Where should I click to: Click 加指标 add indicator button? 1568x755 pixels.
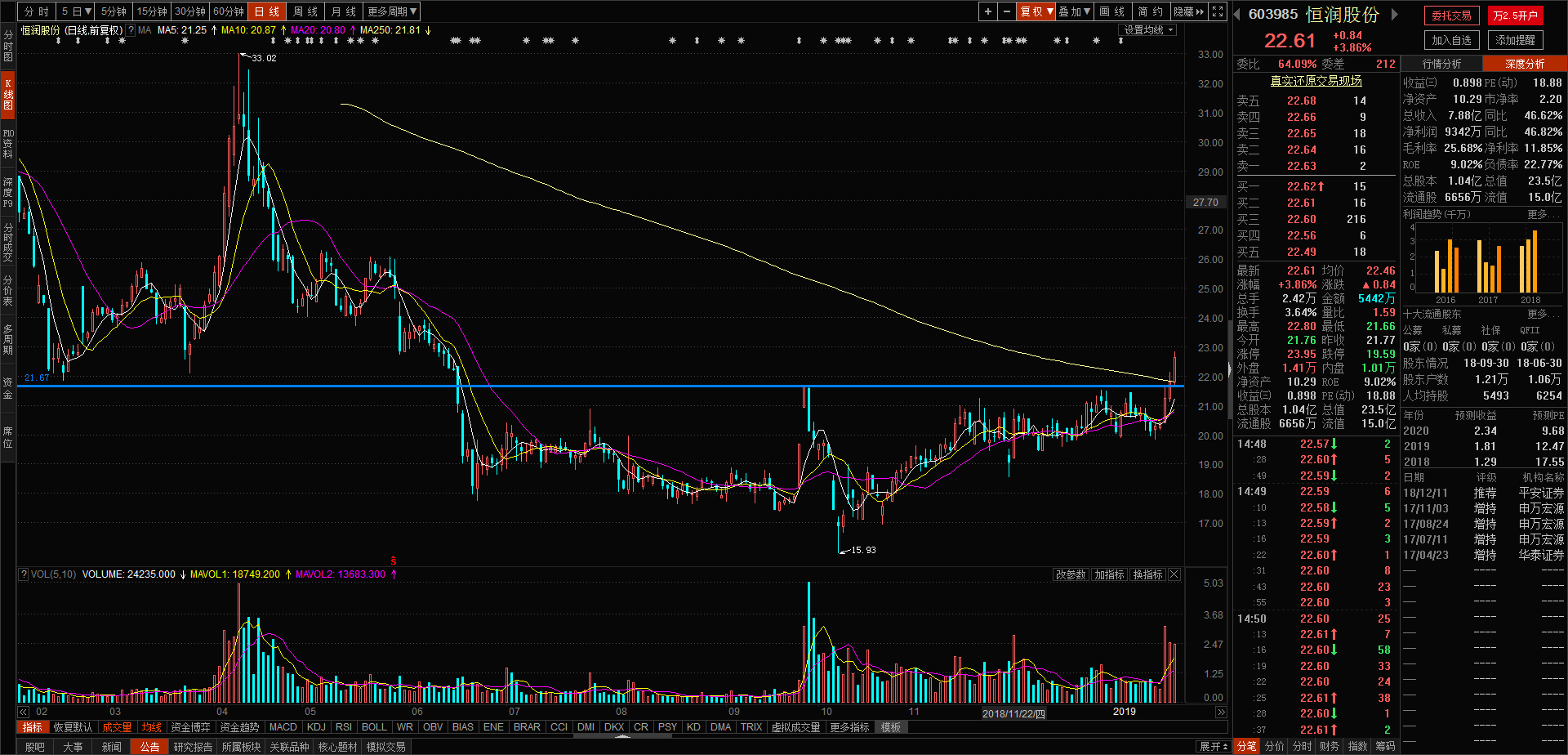click(1109, 574)
